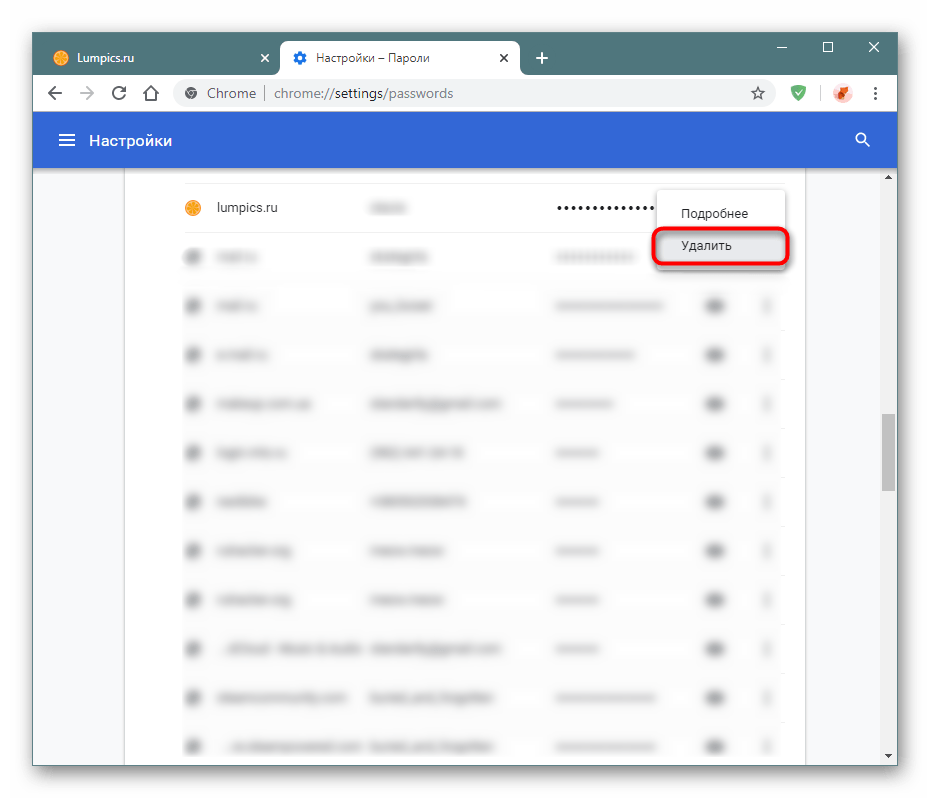
Task: Click the browser back arrow
Action: 55,93
